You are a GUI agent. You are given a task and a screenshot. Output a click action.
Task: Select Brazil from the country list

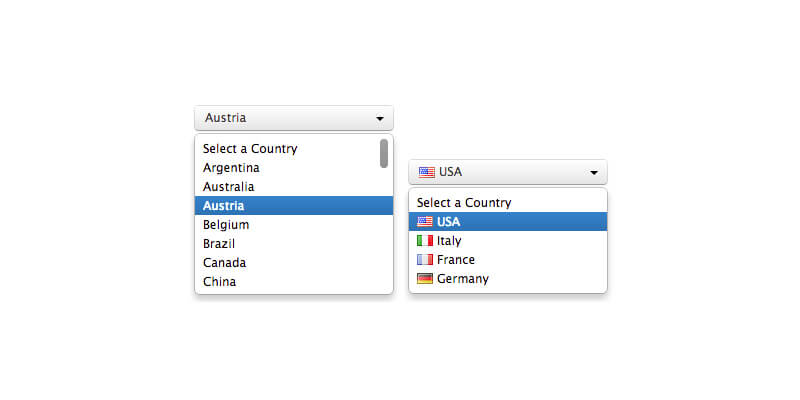pos(222,244)
